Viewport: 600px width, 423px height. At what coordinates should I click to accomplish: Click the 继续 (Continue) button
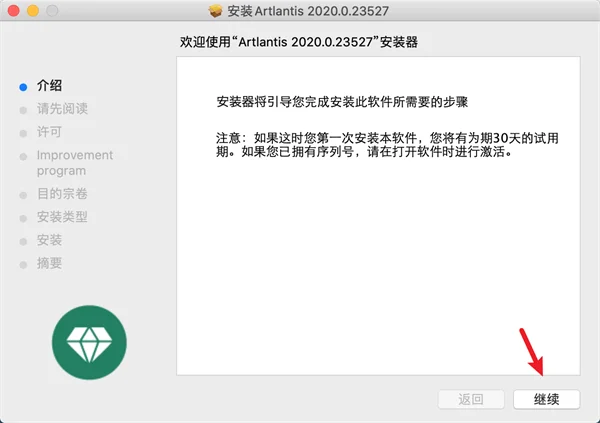point(546,399)
